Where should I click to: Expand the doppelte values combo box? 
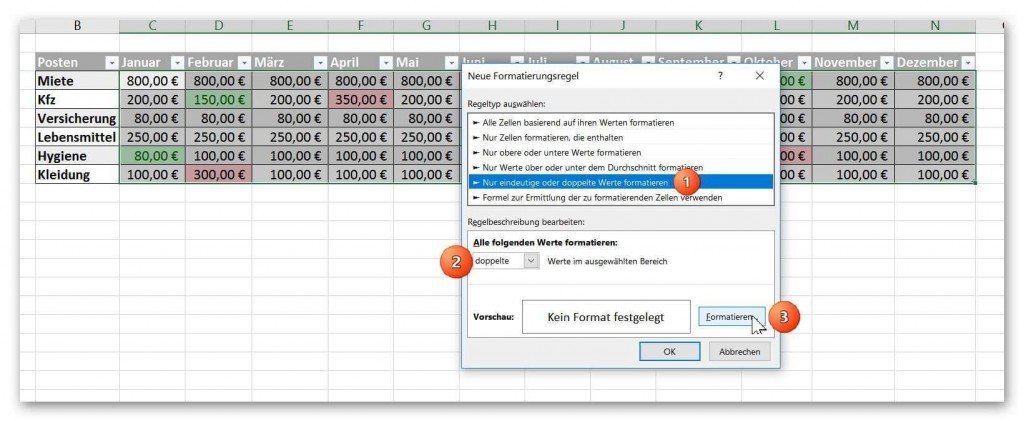pyautogui.click(x=531, y=261)
